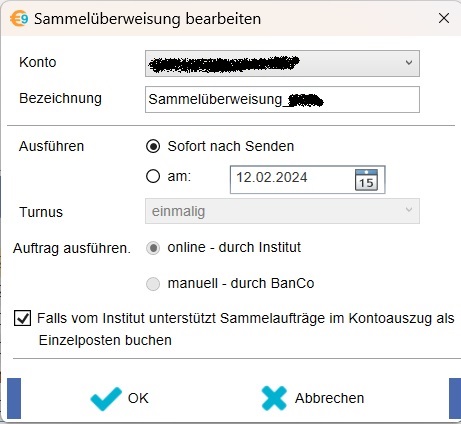
Task: Open the Konto account dropdown
Action: coord(282,63)
